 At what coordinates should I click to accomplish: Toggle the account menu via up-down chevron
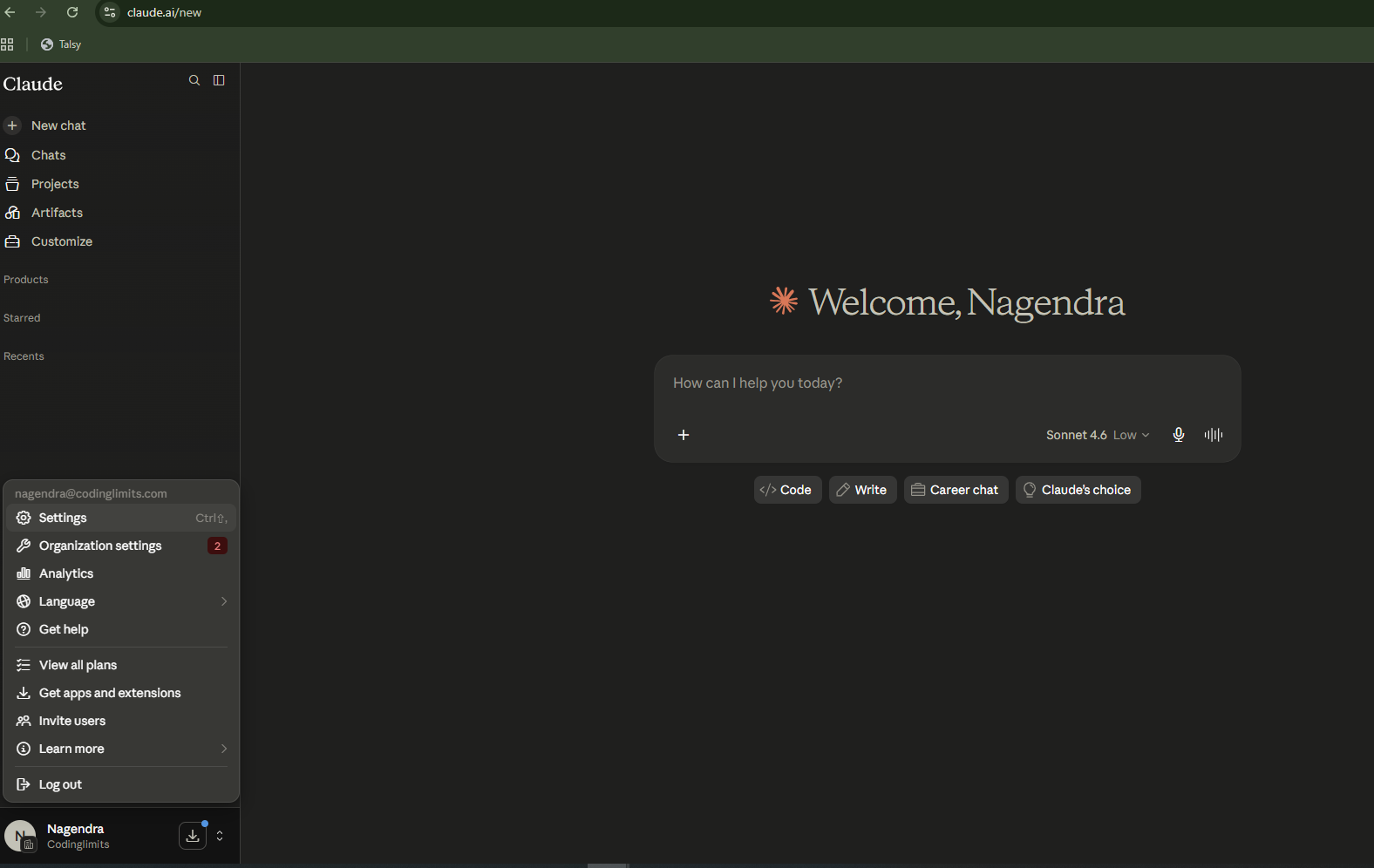coord(220,836)
